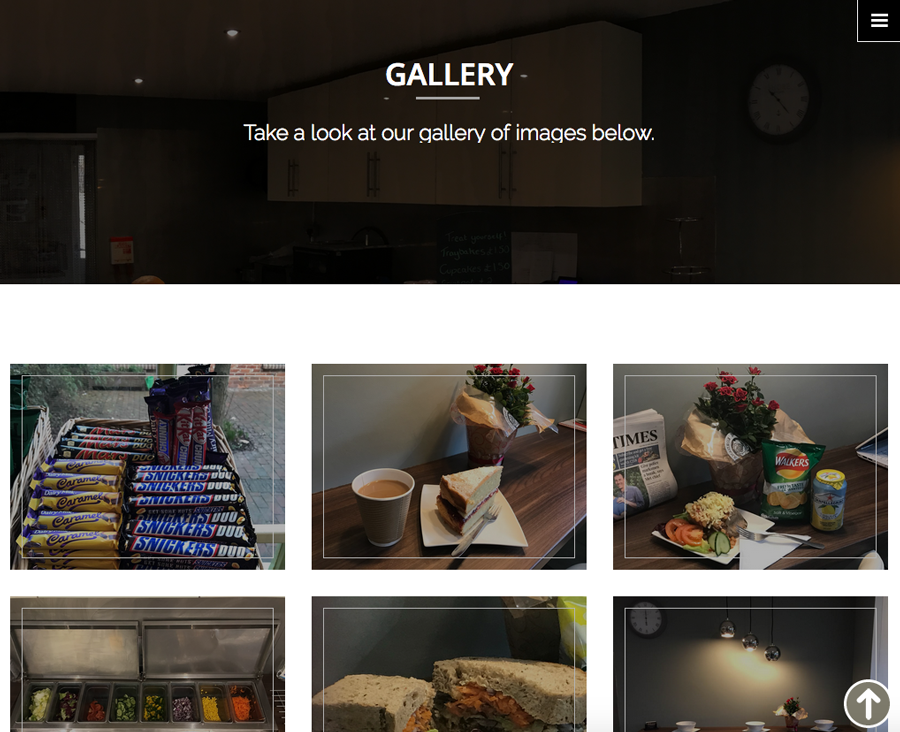
Task: Open the salad bar containers photo
Action: tap(148, 664)
